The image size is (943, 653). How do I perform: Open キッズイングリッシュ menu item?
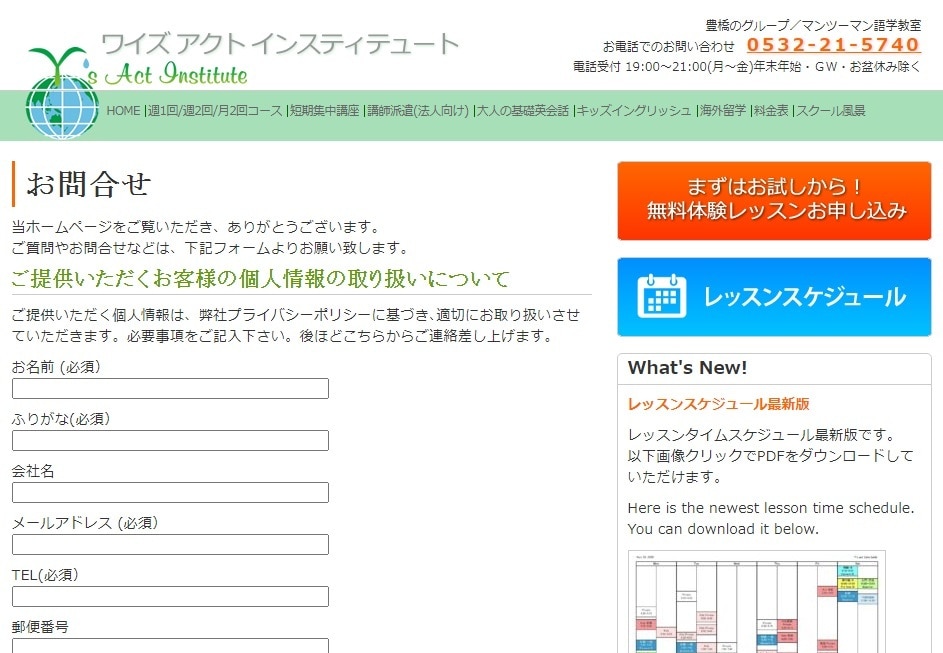(x=634, y=111)
